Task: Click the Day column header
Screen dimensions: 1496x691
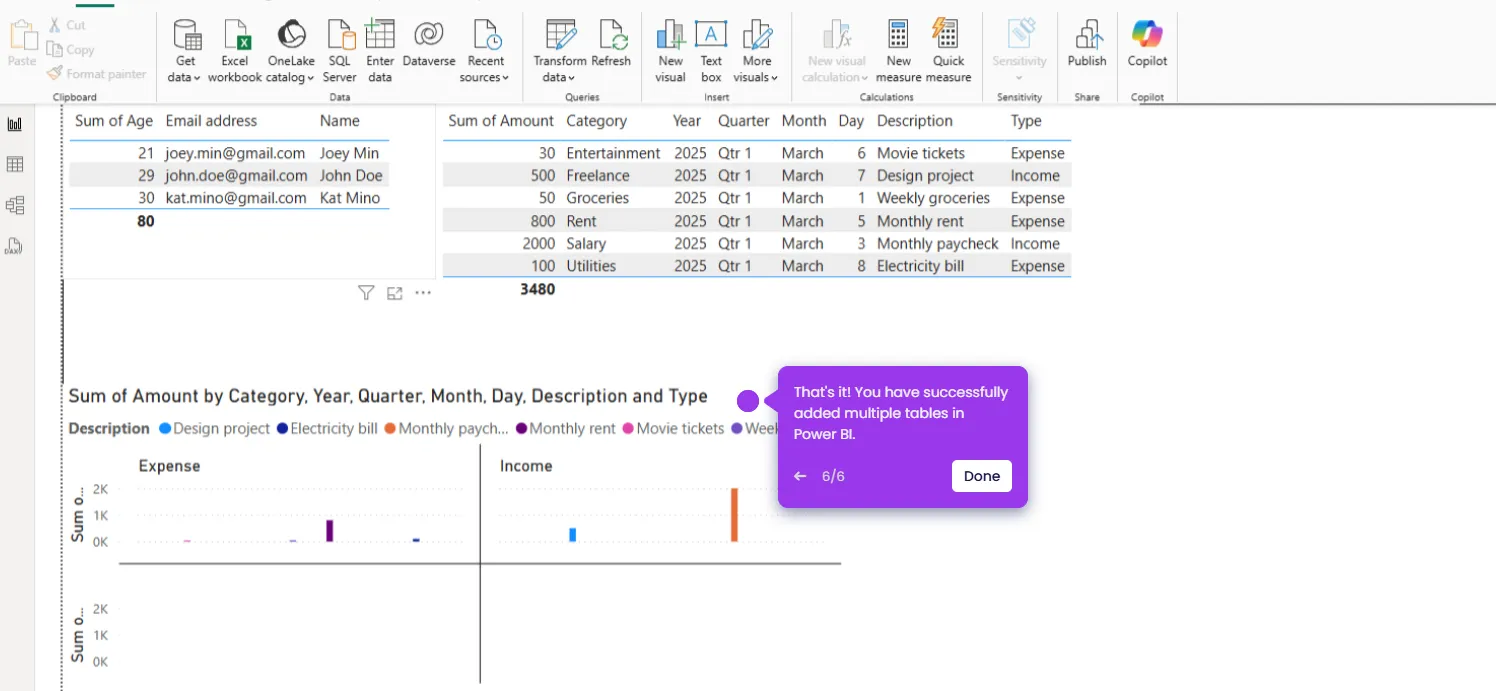Action: click(851, 121)
